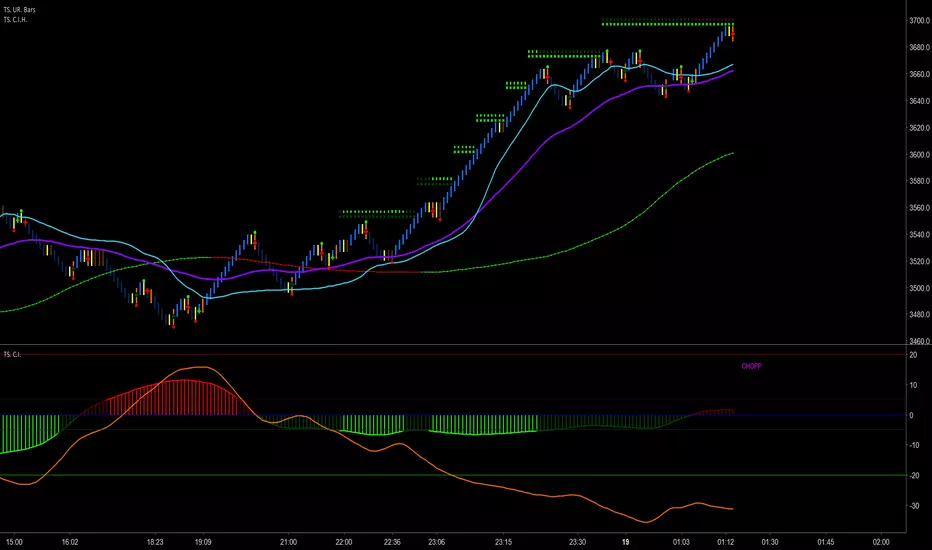Viewport: 932px width, 550px height.
Task: Click the 19:09 time axis label
Action: [x=201, y=541]
